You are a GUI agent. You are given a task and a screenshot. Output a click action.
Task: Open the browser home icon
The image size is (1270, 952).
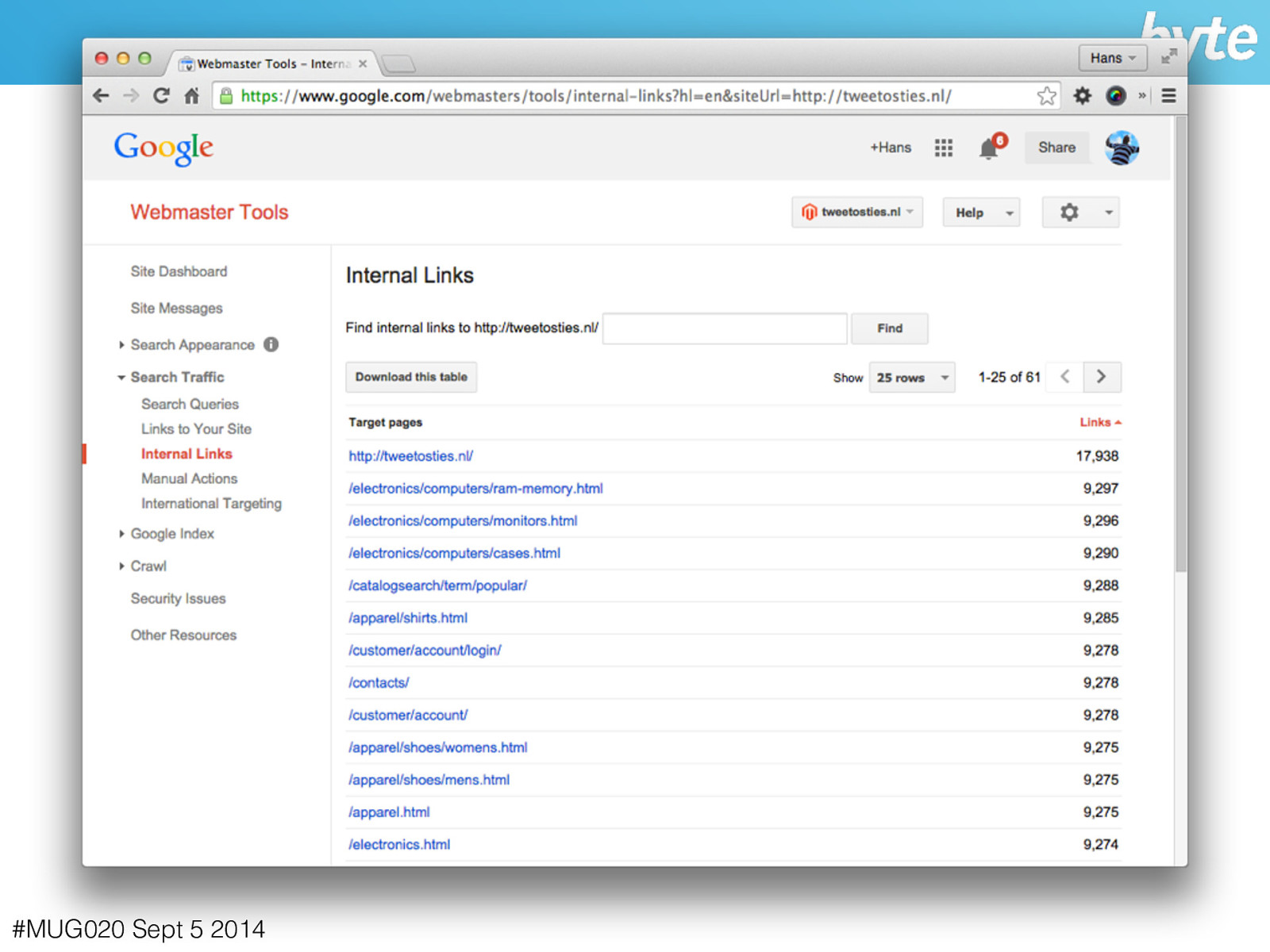[x=191, y=96]
